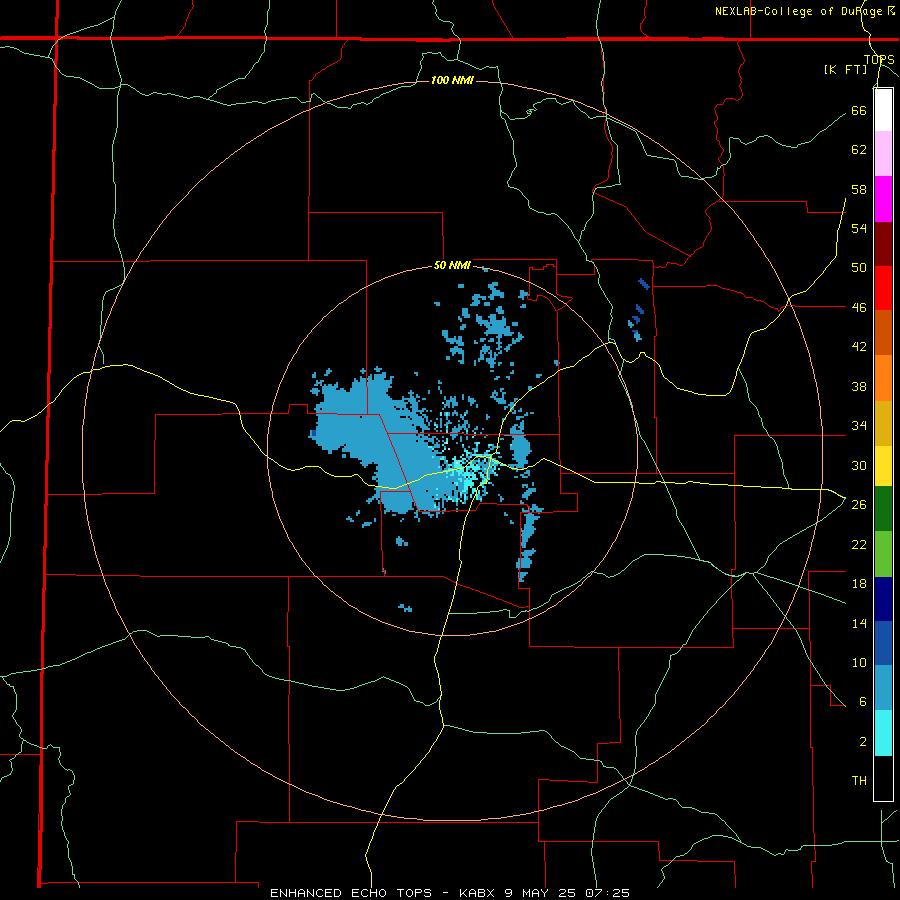The height and width of the screenshot is (900, 900).
Task: Click the '42' legend value
Action: click(859, 347)
